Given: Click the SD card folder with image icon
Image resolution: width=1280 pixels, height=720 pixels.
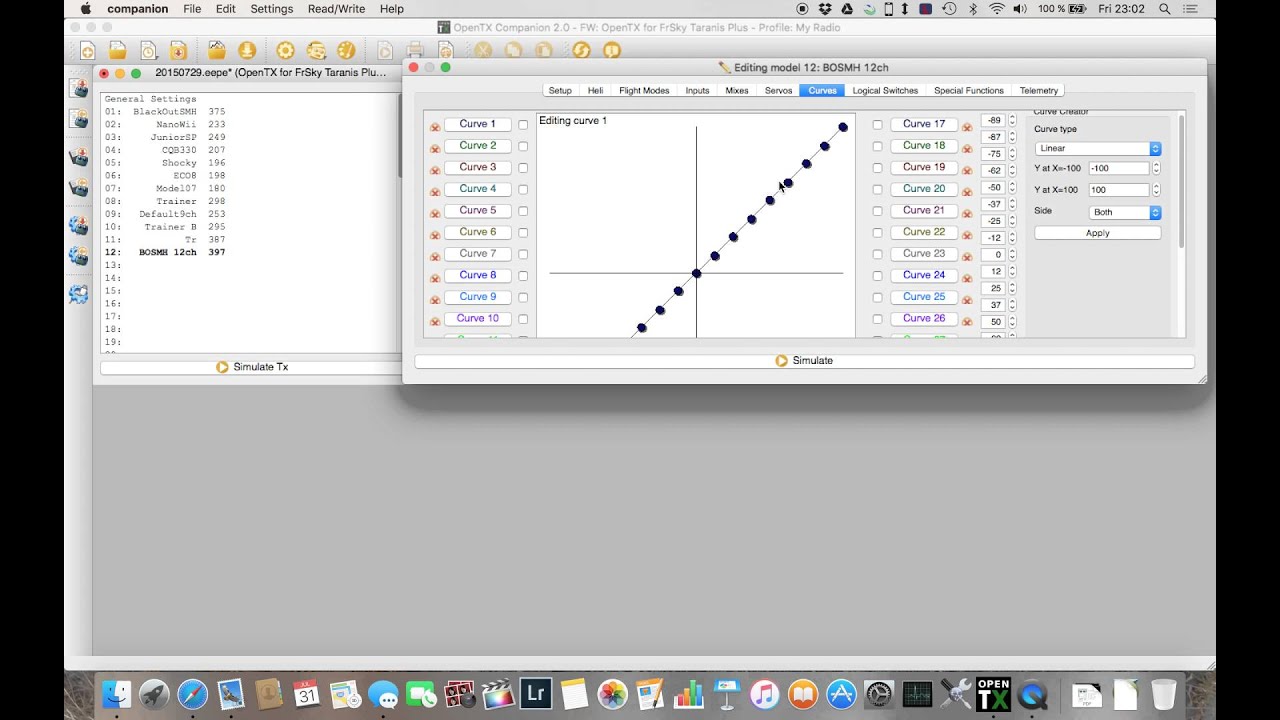Looking at the screenshot, I should [216, 50].
